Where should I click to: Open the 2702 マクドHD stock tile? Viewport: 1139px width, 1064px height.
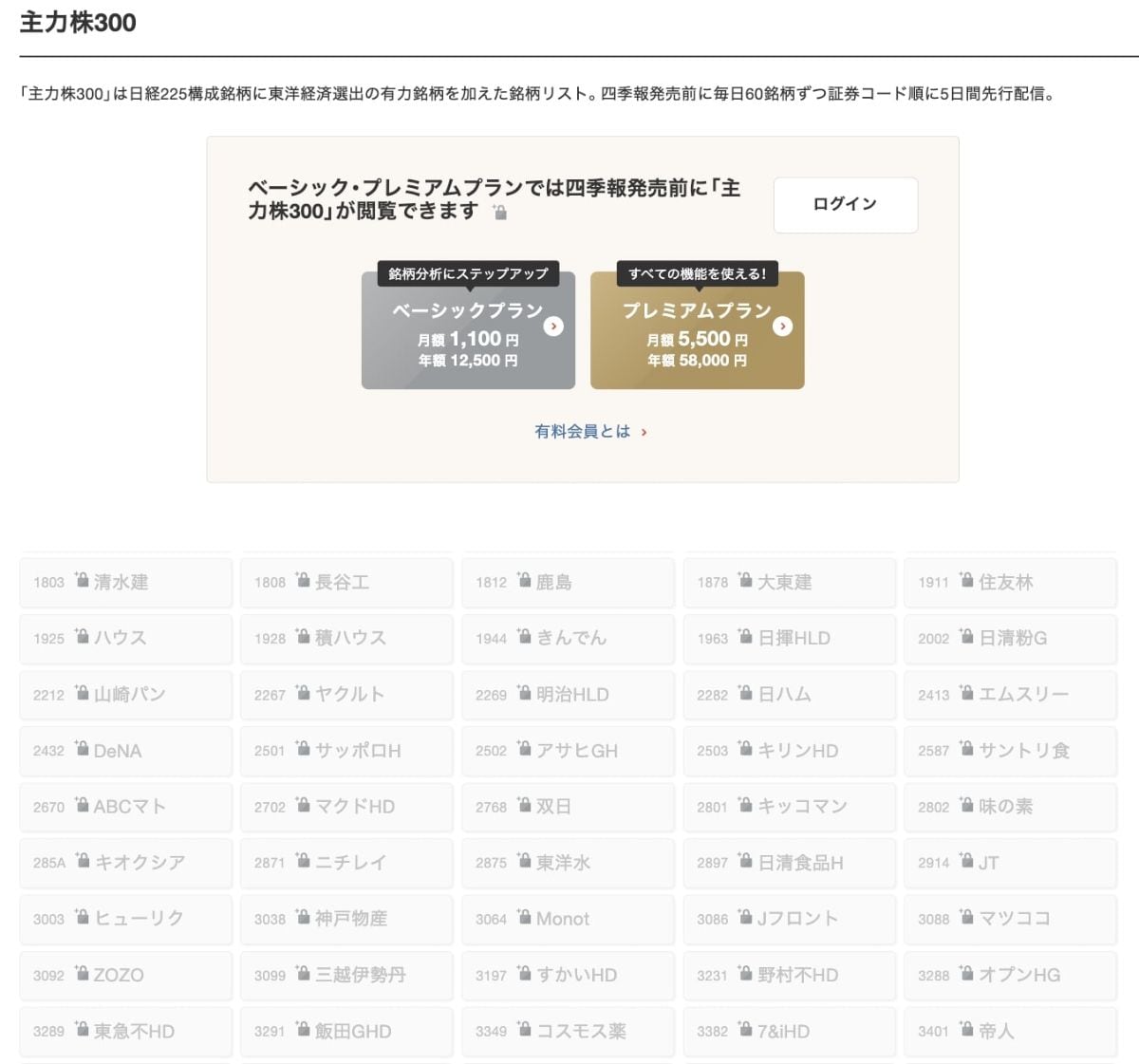[x=346, y=806]
